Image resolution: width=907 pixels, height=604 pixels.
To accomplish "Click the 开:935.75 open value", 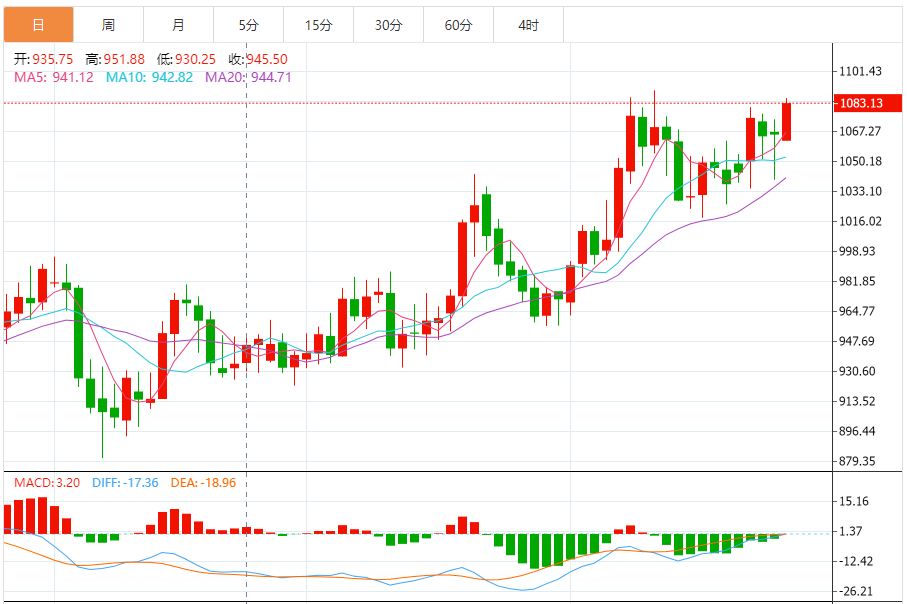I will (43, 59).
